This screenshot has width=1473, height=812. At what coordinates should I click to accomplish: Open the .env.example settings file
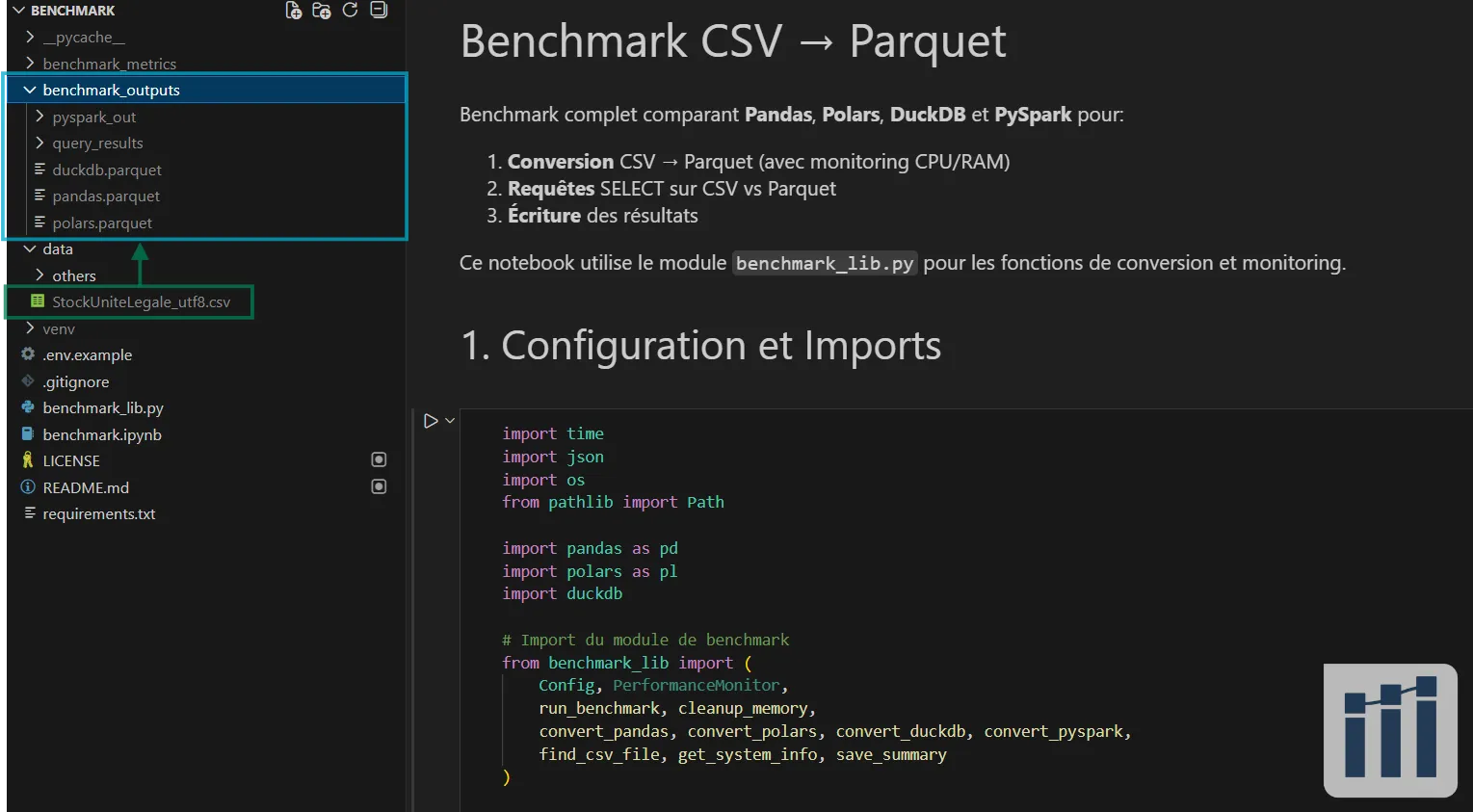88,354
